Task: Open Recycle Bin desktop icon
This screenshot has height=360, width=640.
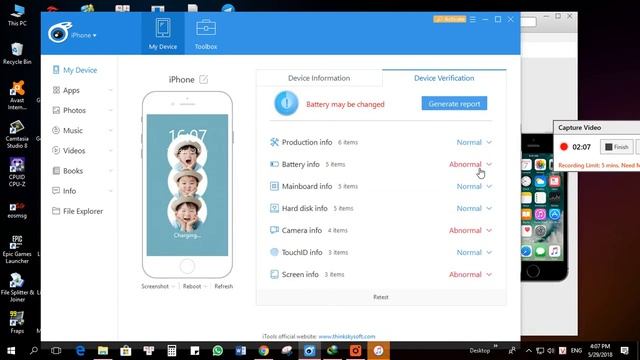Action: (17, 53)
